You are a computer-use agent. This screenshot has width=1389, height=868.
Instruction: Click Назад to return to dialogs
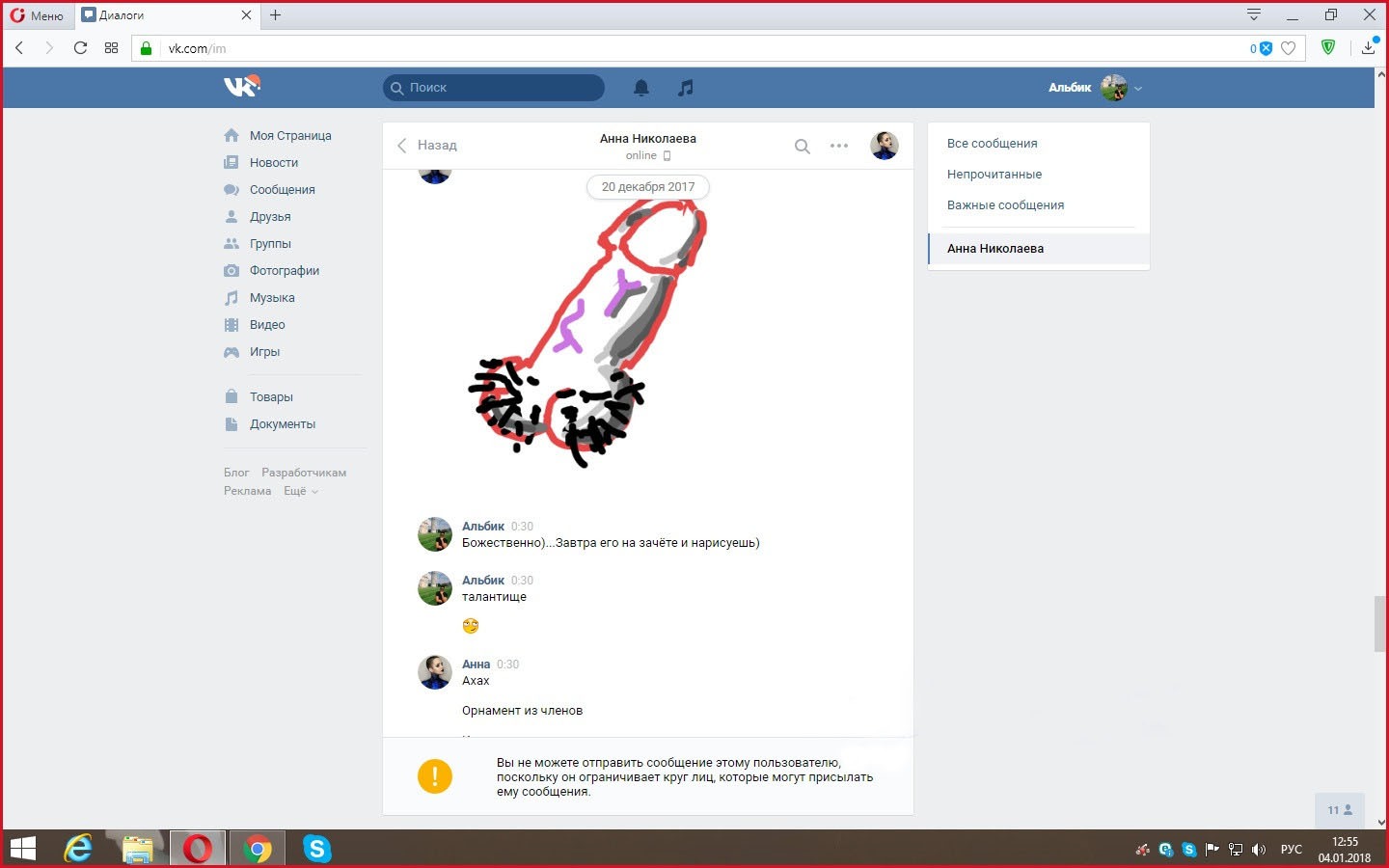coord(427,146)
